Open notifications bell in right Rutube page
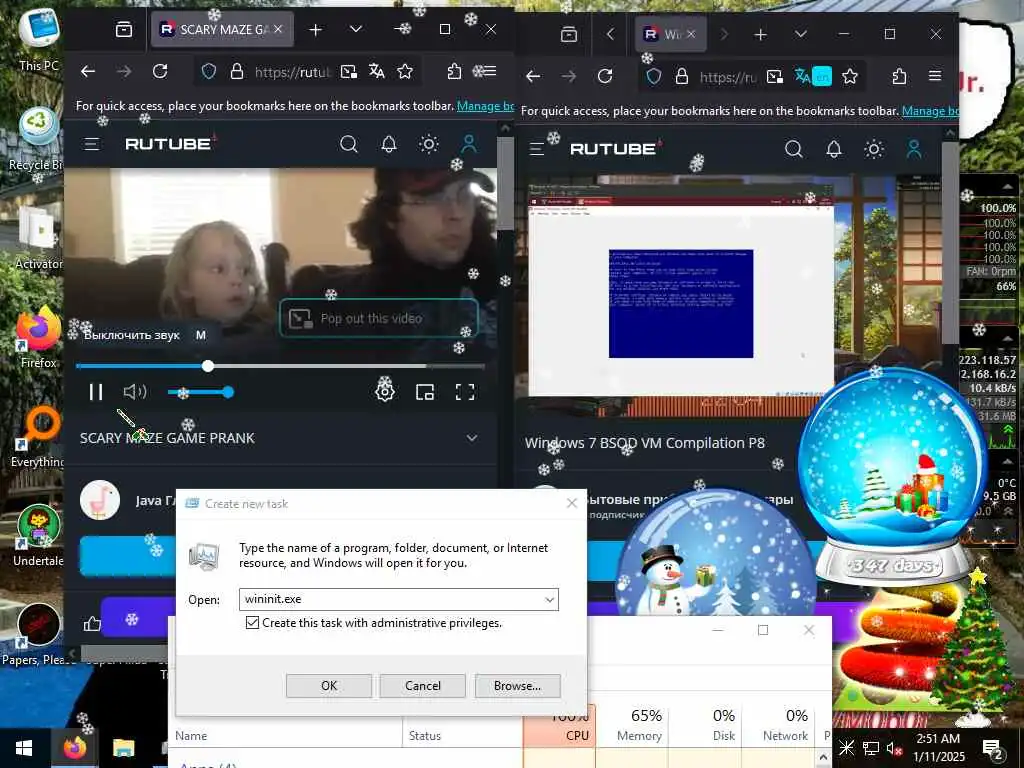Screen dimensions: 1024x768 click(834, 149)
